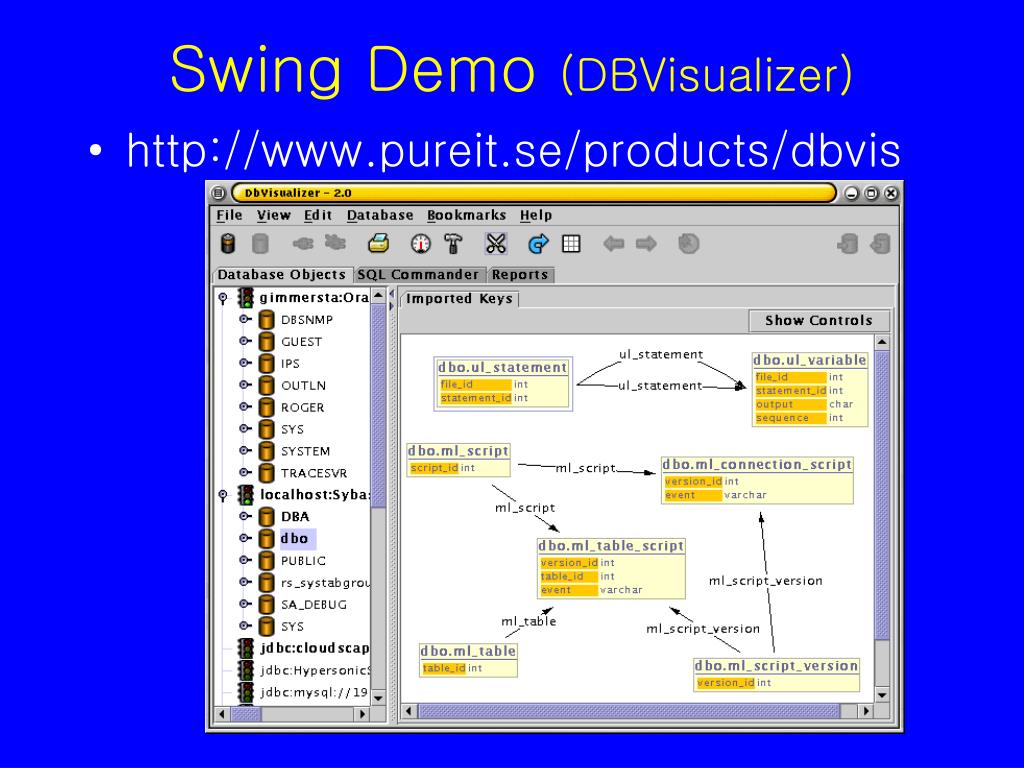Click the greyed-out commit database icon
Screen dimensions: 1024x768
coord(848,244)
